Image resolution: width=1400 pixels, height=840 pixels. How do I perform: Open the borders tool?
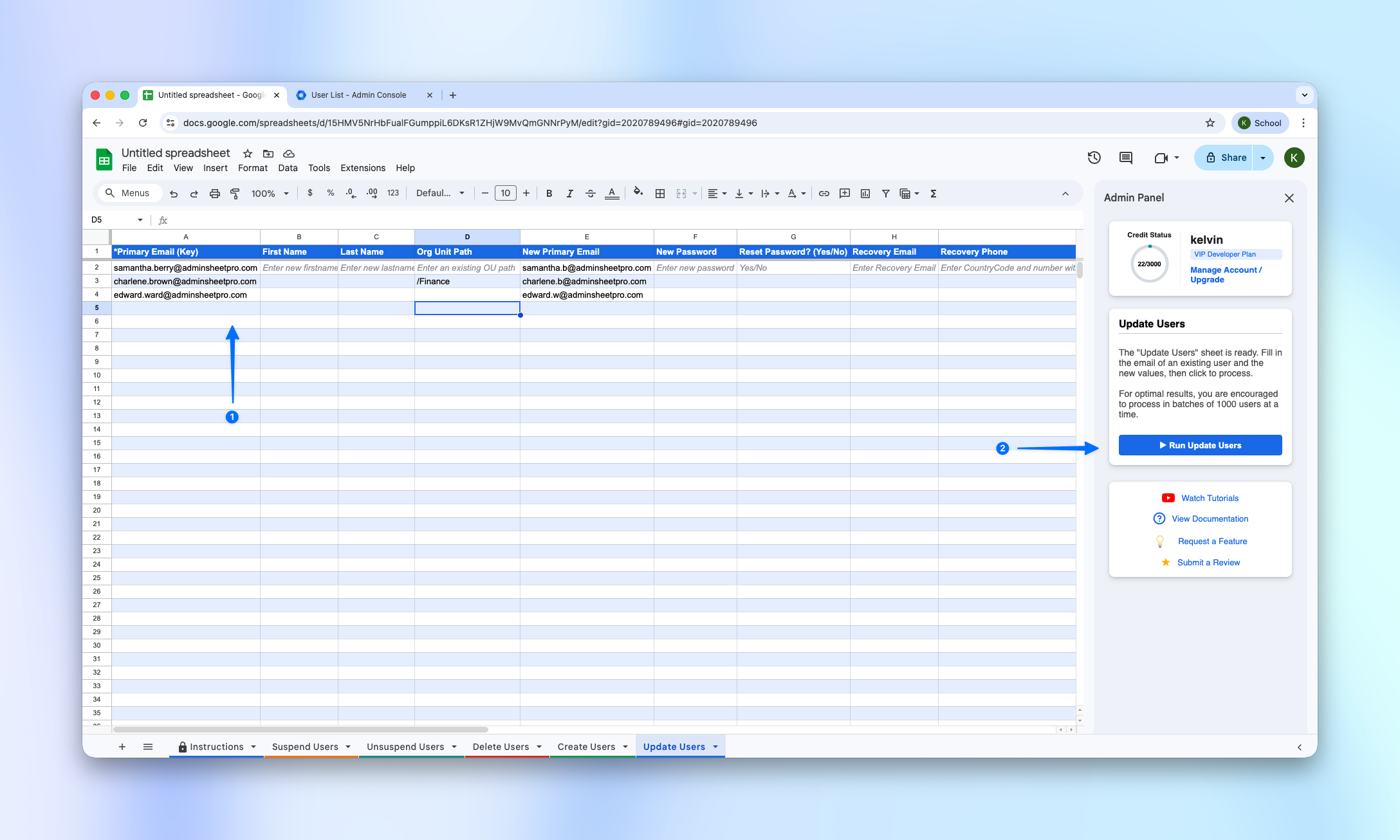[x=660, y=194]
